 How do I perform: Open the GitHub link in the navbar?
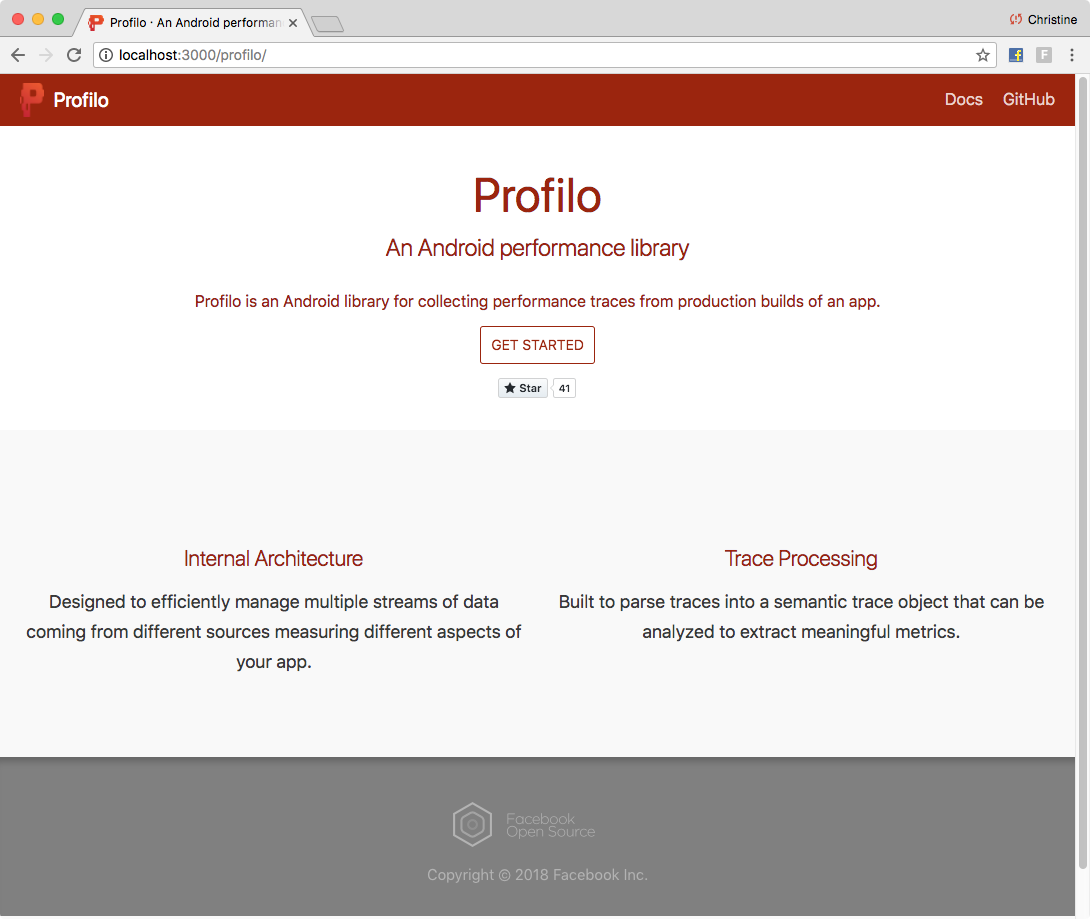(x=1028, y=100)
